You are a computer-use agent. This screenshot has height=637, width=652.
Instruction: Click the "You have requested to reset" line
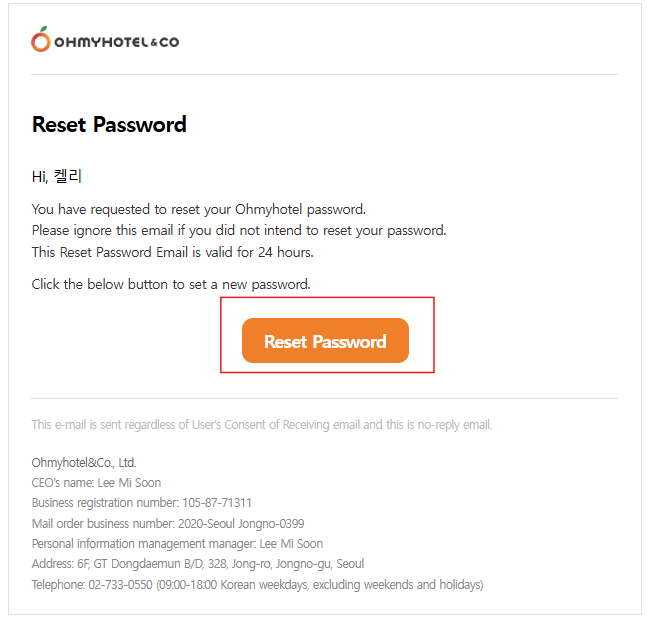pyautogui.click(x=199, y=209)
